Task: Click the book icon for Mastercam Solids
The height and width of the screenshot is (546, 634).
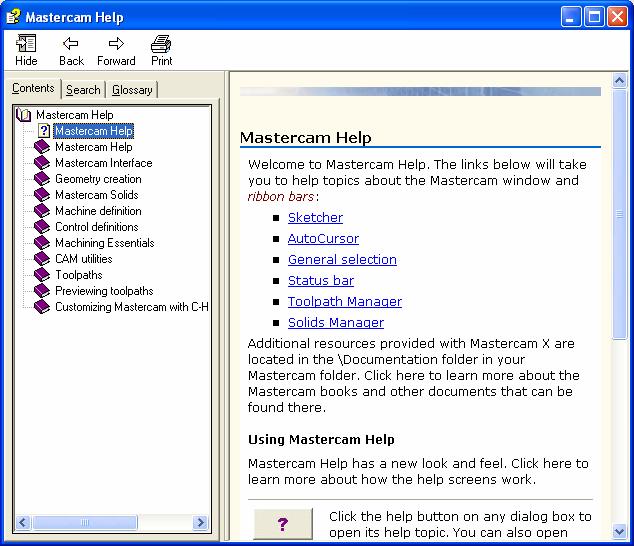Action: (x=42, y=195)
